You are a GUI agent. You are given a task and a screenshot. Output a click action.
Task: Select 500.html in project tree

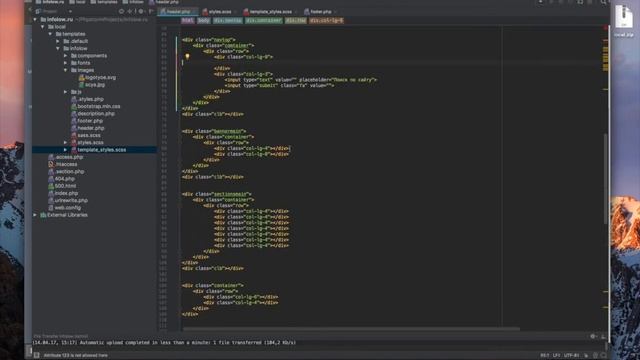(62, 186)
